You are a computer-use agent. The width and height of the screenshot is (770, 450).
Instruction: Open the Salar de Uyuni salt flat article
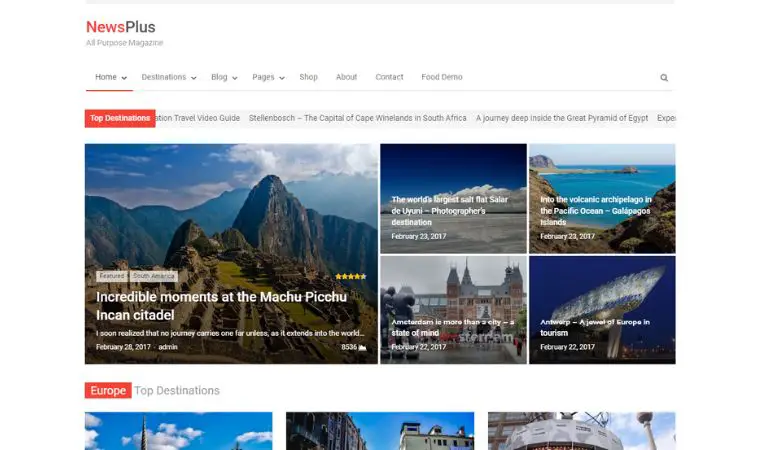pyautogui.click(x=449, y=211)
